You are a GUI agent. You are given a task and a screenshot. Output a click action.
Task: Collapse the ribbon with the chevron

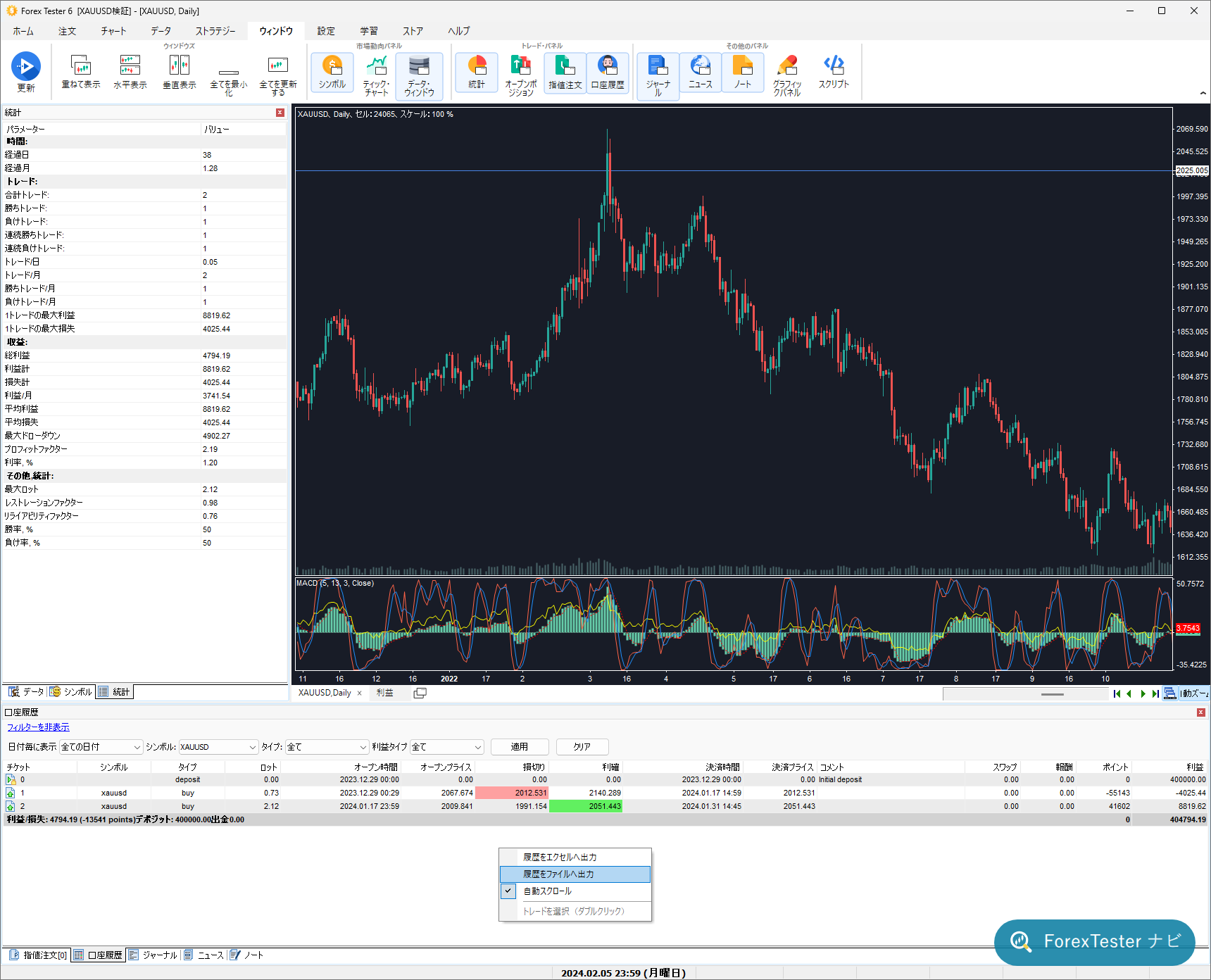tap(1203, 93)
